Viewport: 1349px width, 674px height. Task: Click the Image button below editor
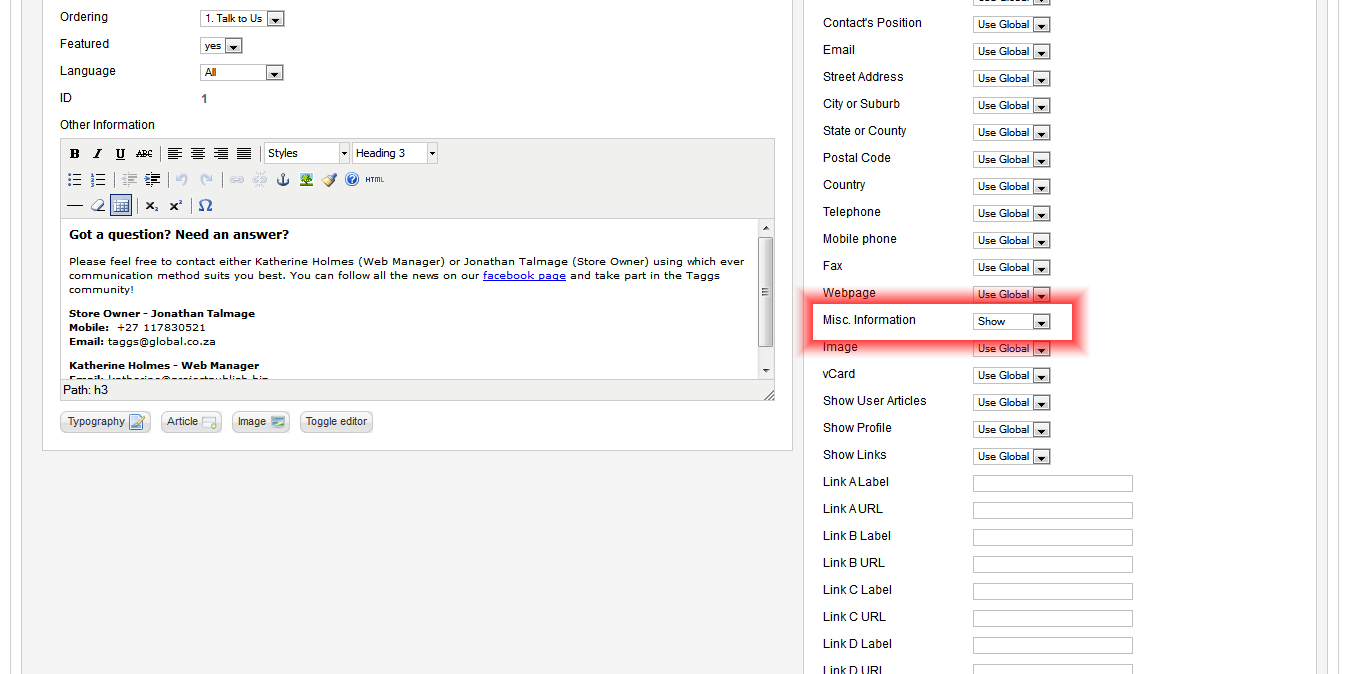[261, 422]
